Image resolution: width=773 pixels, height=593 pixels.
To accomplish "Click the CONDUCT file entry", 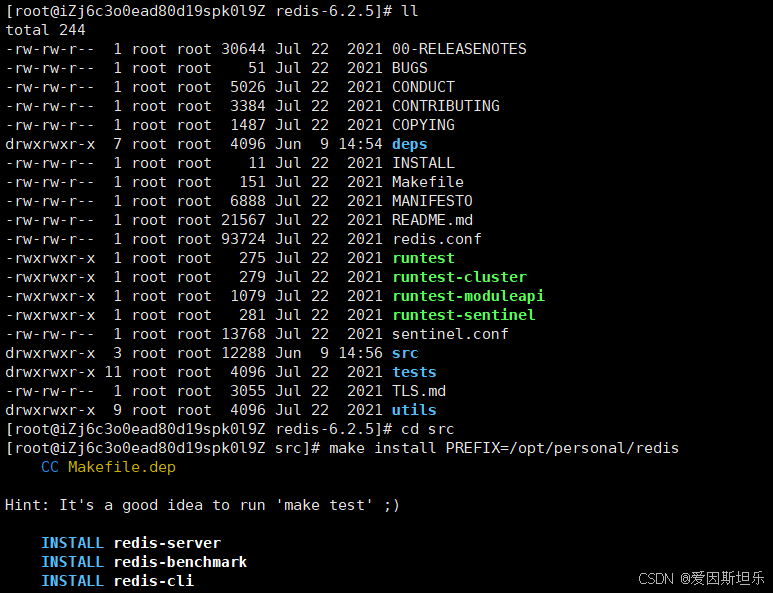I will [423, 87].
